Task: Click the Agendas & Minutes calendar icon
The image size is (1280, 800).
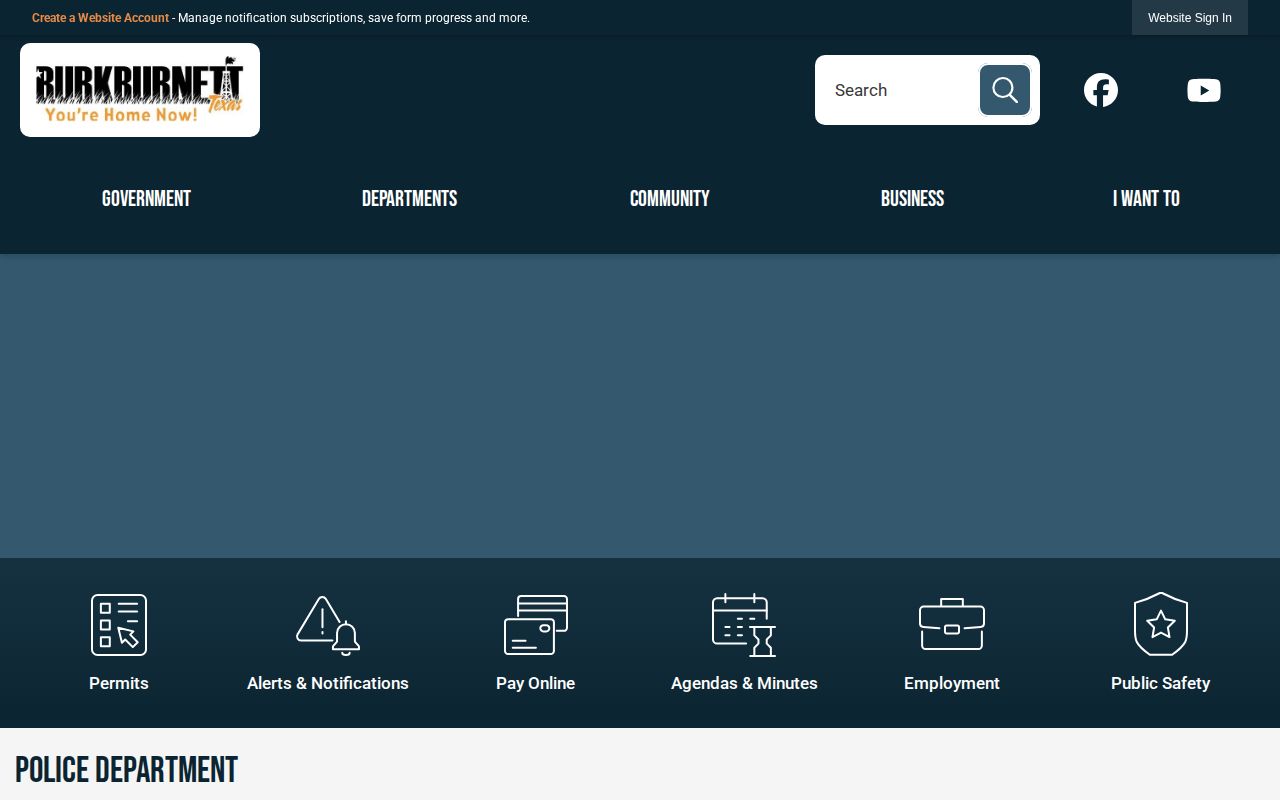Action: [x=744, y=625]
